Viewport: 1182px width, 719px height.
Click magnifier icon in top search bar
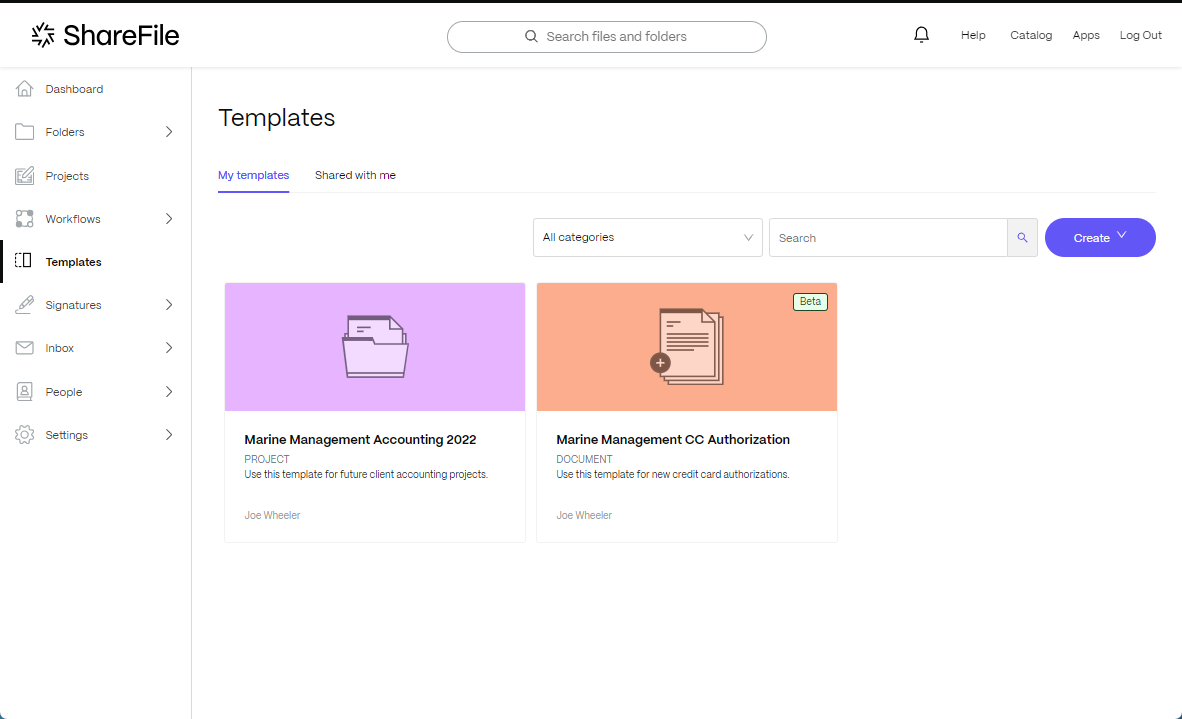pyautogui.click(x=531, y=36)
